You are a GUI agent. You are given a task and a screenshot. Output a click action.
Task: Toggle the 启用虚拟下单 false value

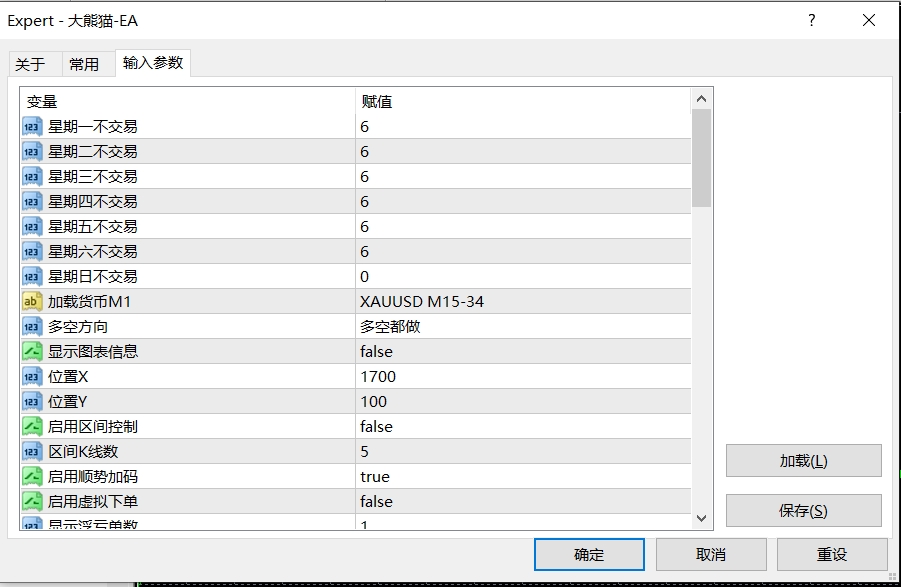tap(377, 502)
